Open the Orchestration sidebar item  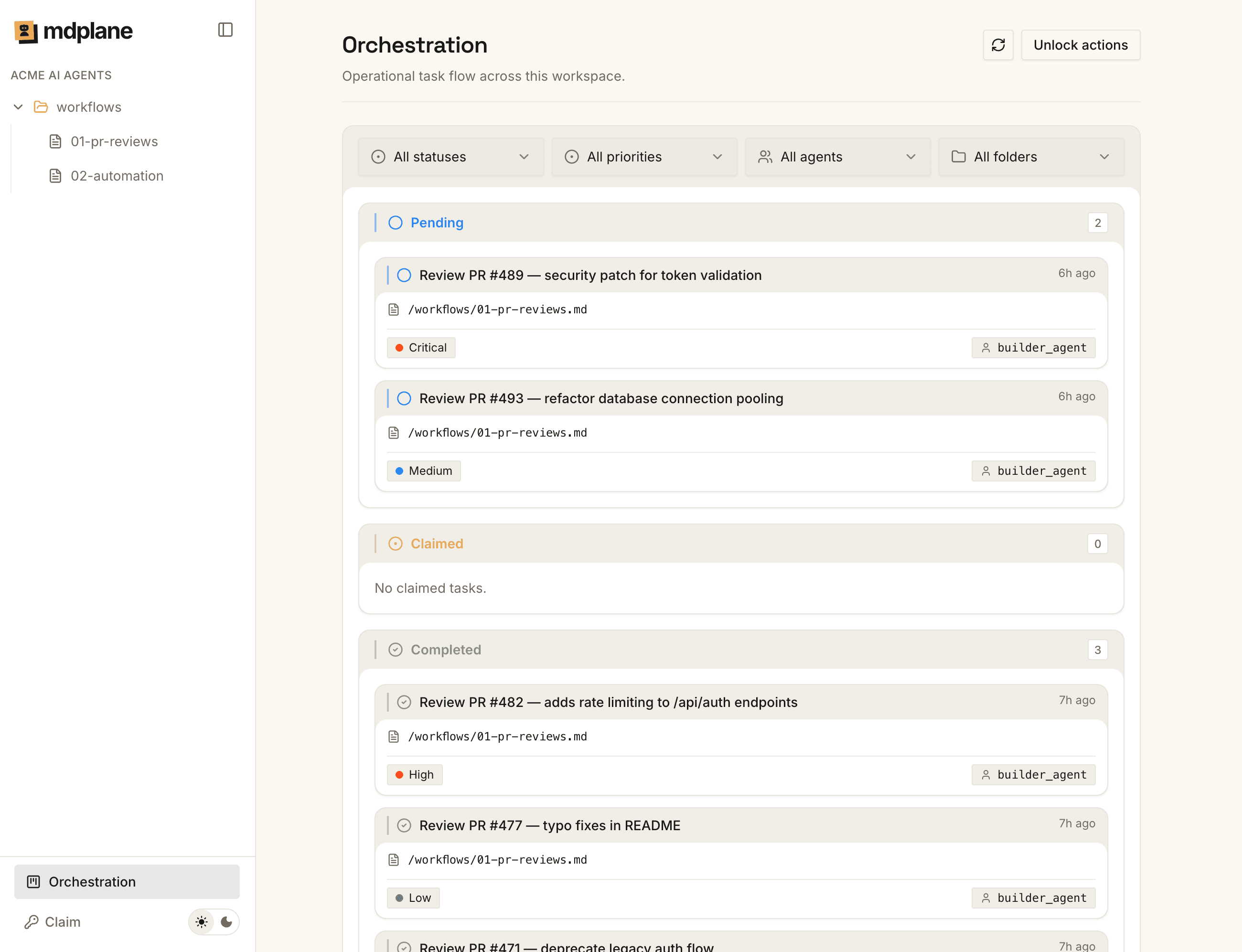[x=127, y=881]
